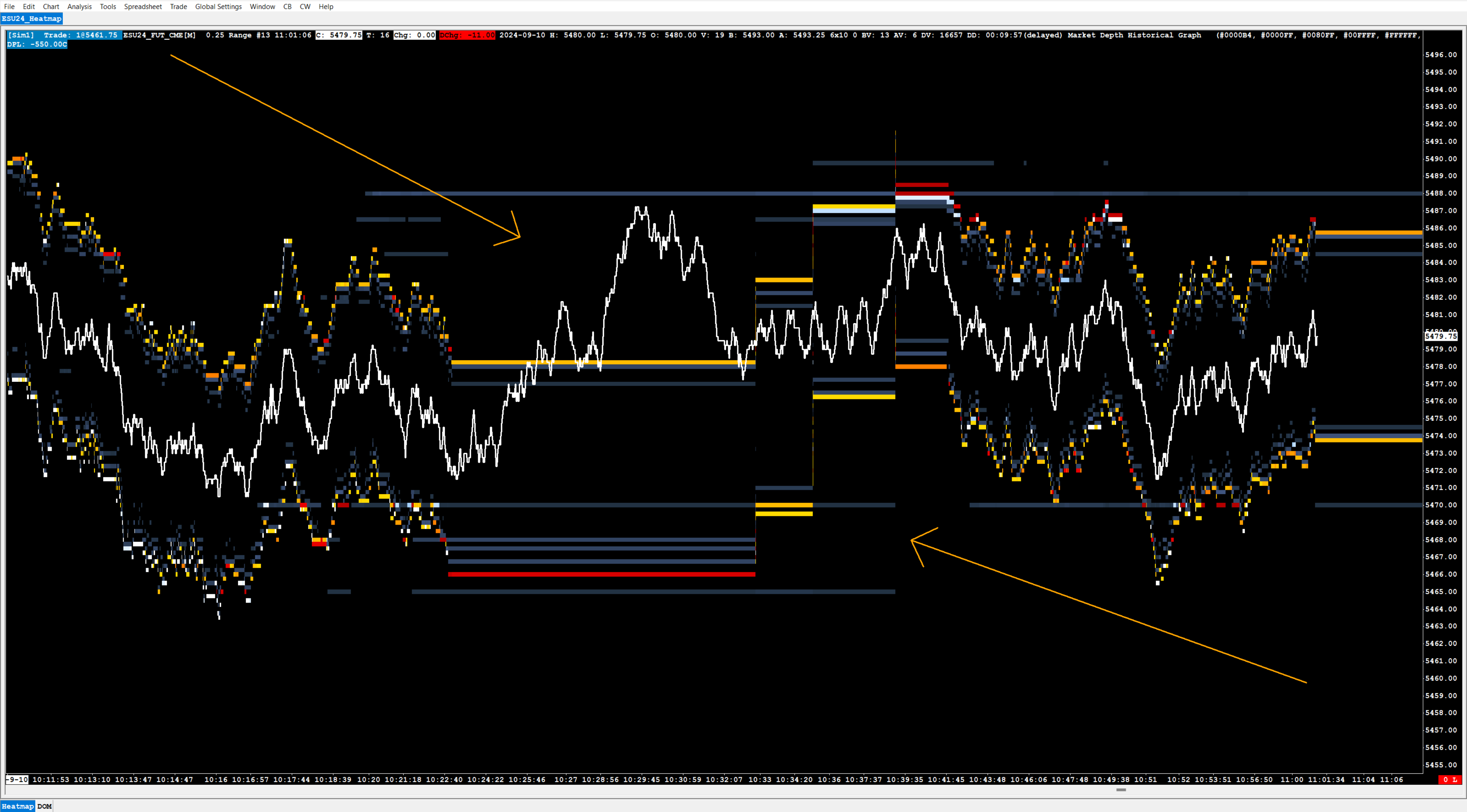
Task: Open the CB menu
Action: (x=287, y=6)
